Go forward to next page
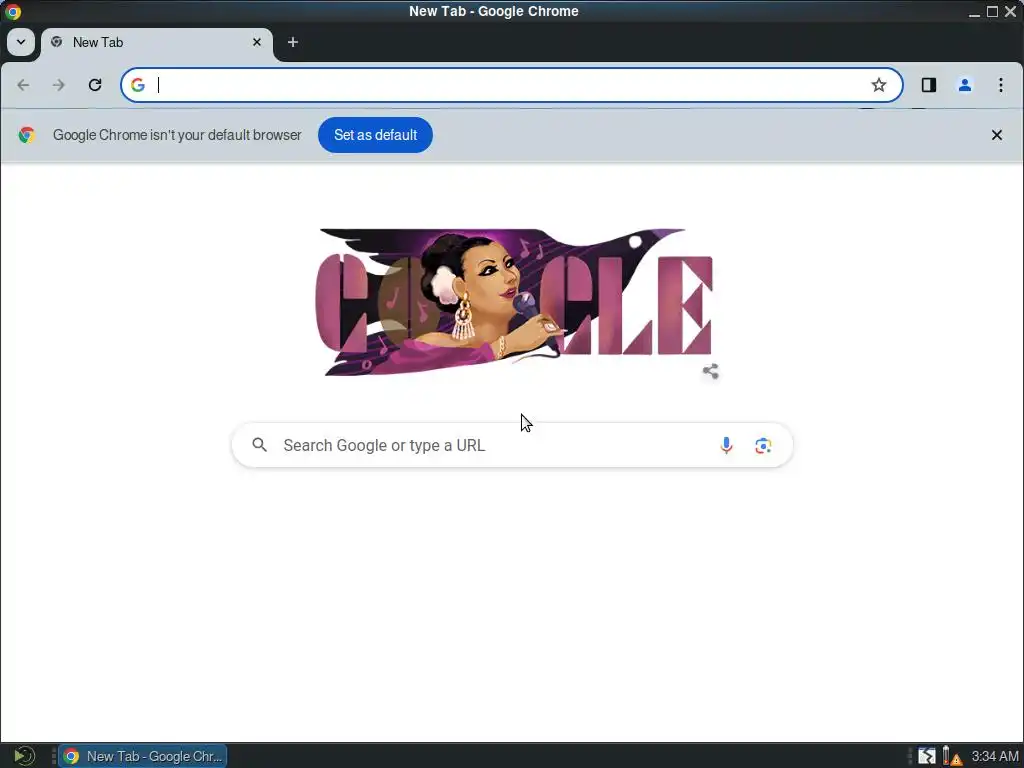 [59, 85]
